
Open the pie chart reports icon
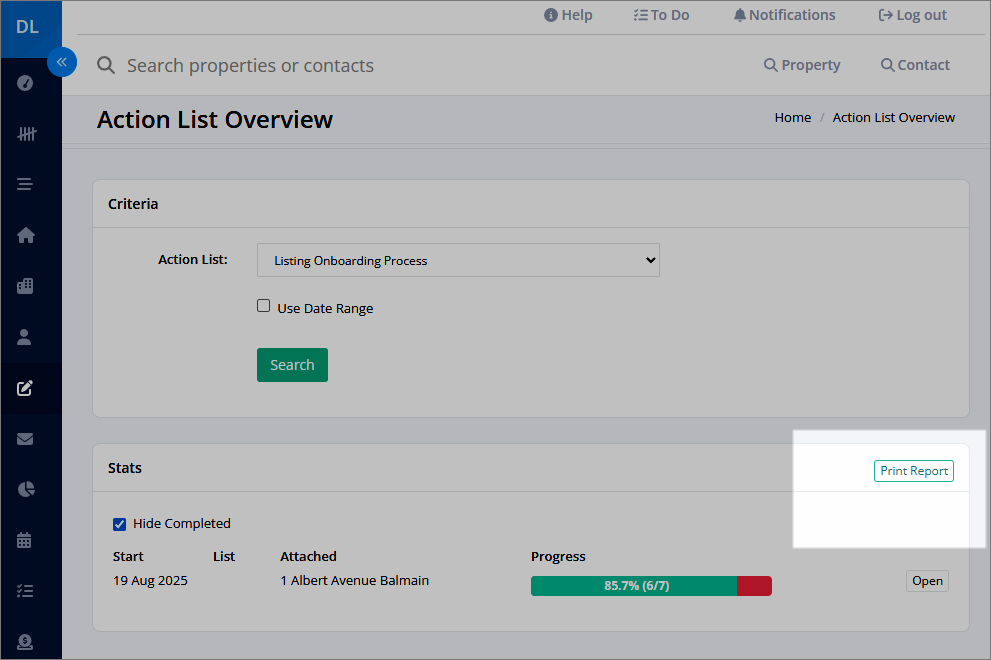tap(26, 489)
